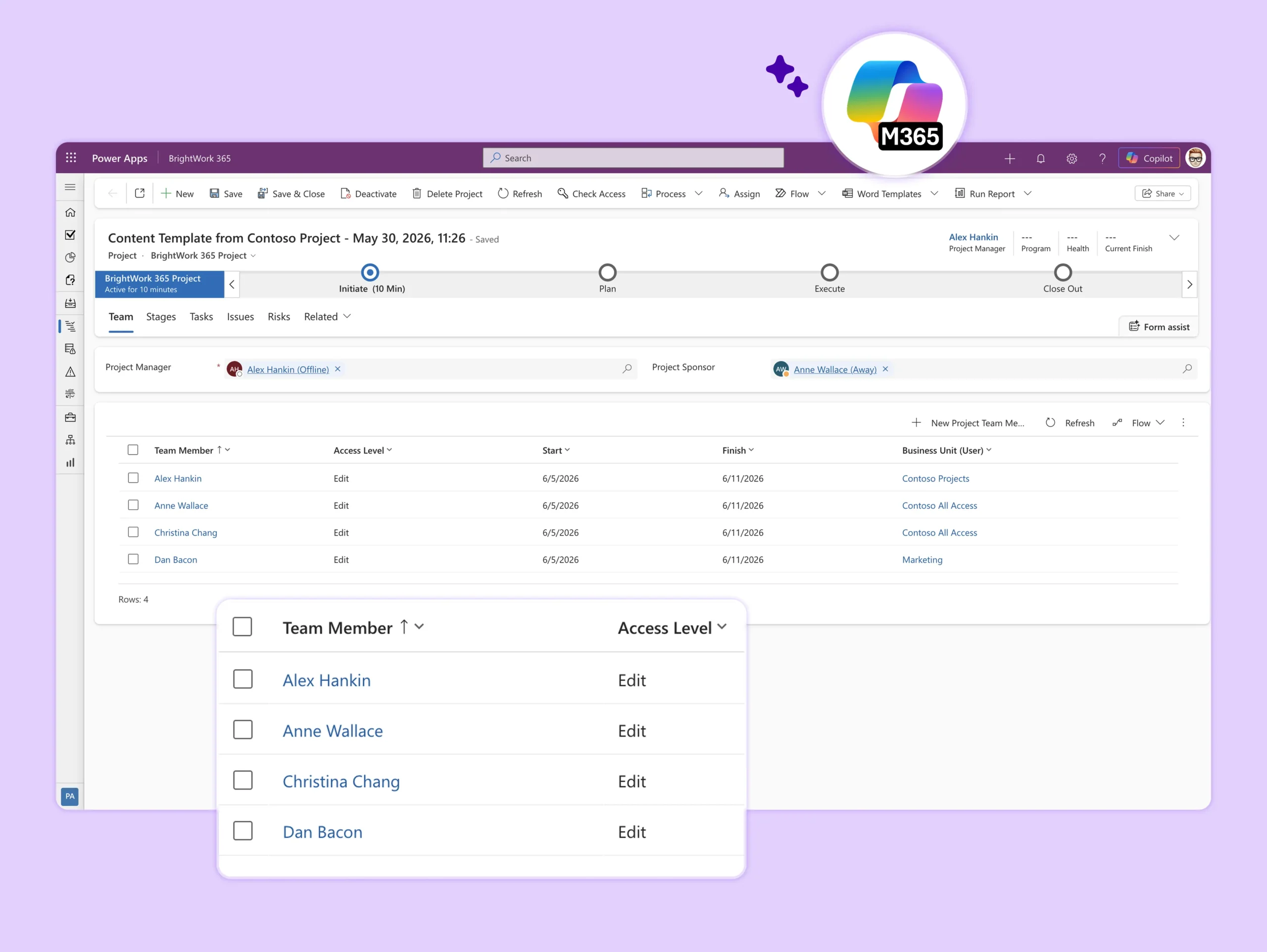This screenshot has height=952, width=1267.
Task: Open the Share dropdown button
Action: (x=1163, y=193)
